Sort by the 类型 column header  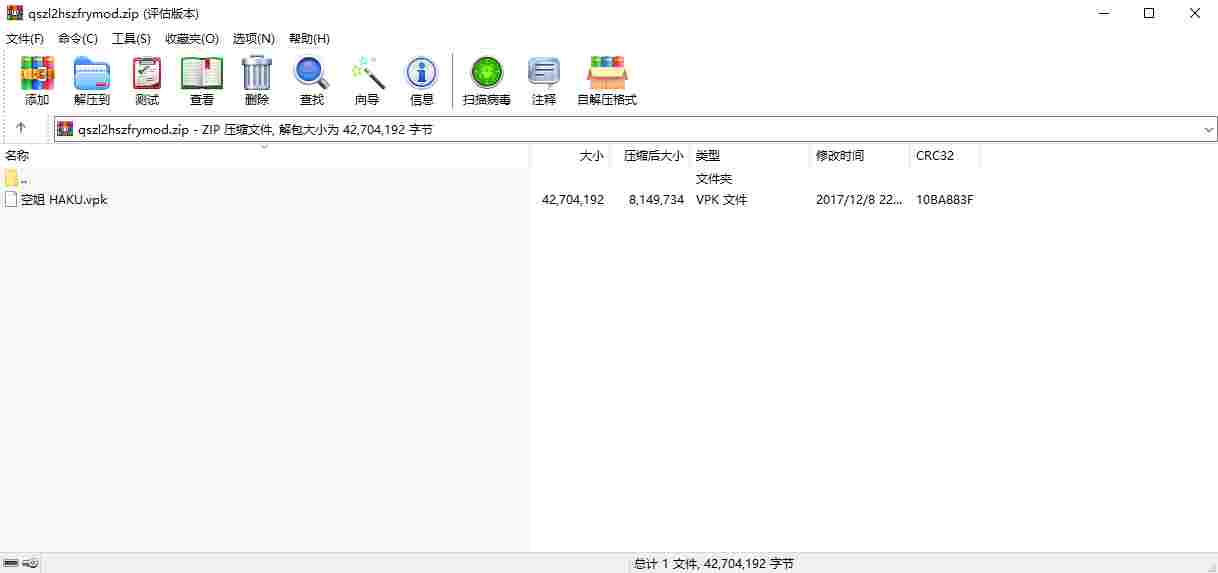coord(750,156)
